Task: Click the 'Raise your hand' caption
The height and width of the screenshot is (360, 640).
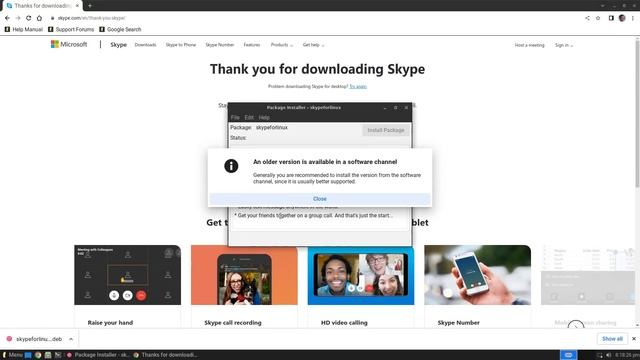Action: click(x=110, y=322)
